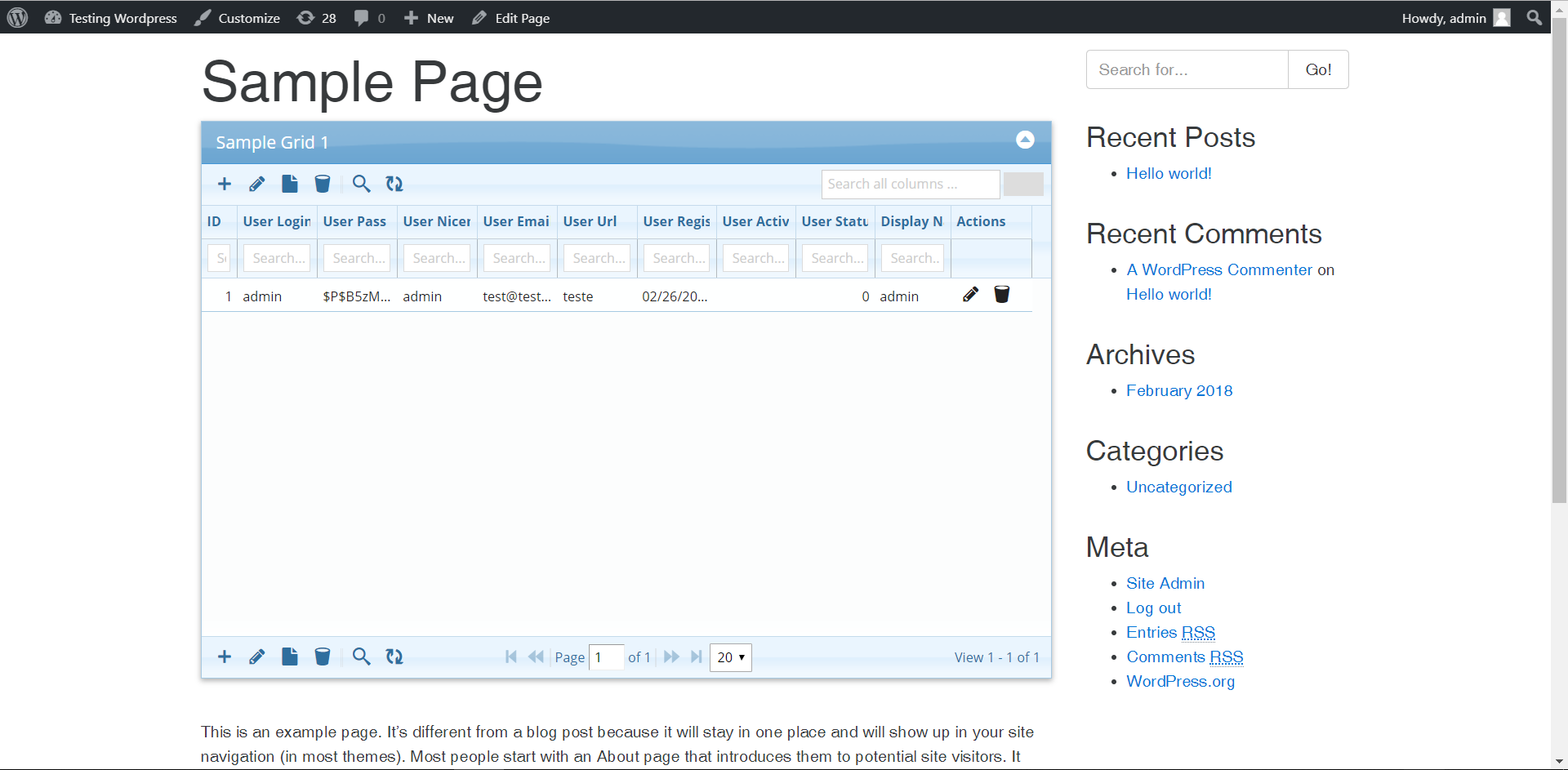
Task: Click the Go! search button
Action: tap(1318, 69)
